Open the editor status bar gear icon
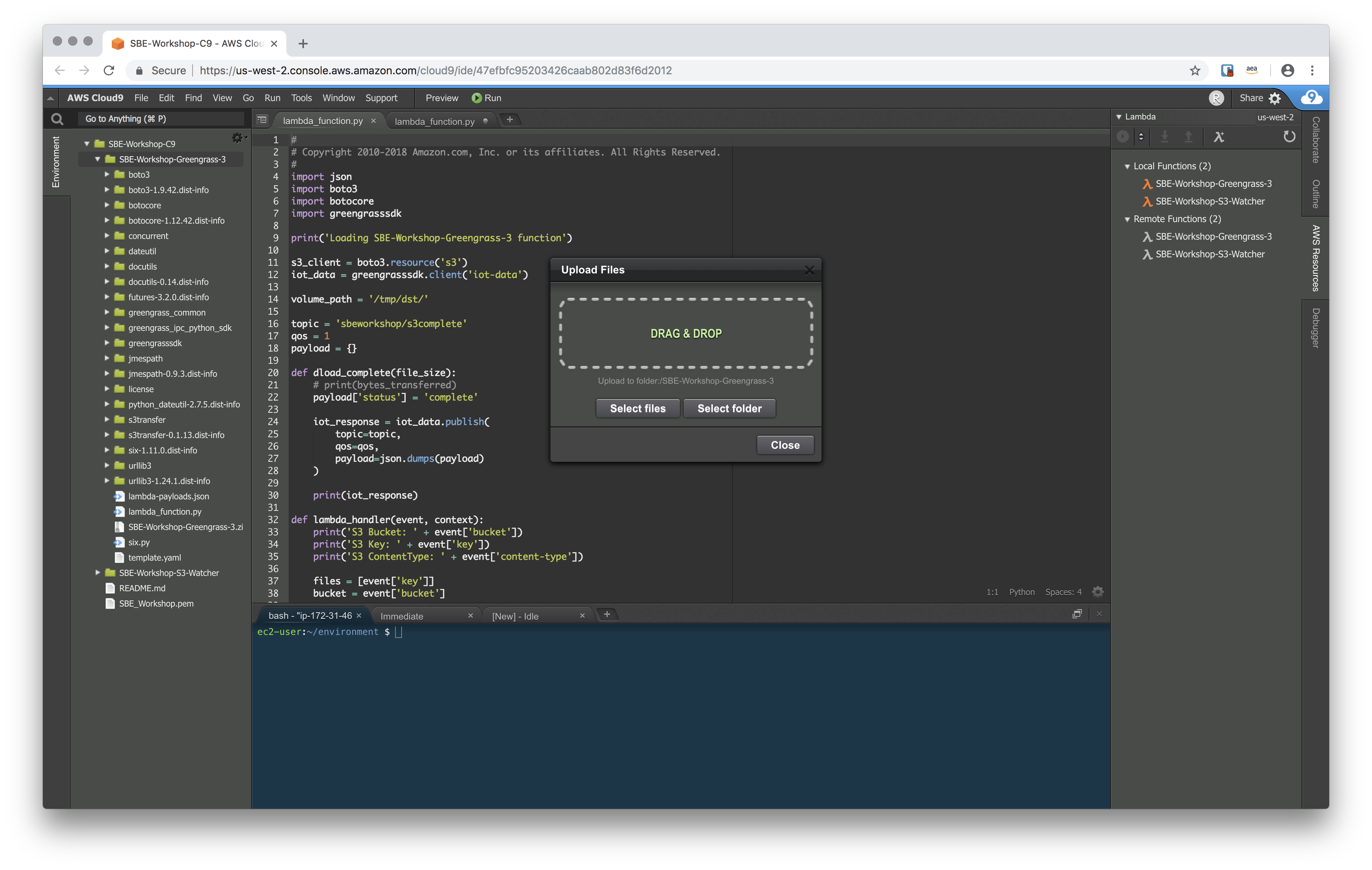Screen dimensions: 1372x870 tap(1098, 592)
